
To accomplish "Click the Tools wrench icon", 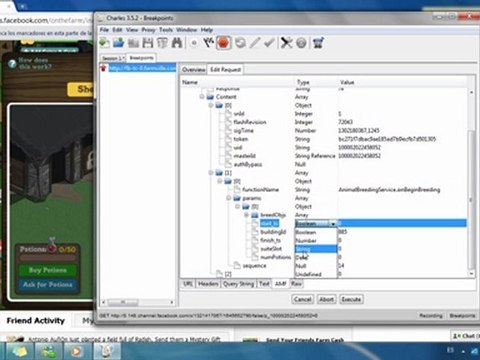I will click(286, 43).
